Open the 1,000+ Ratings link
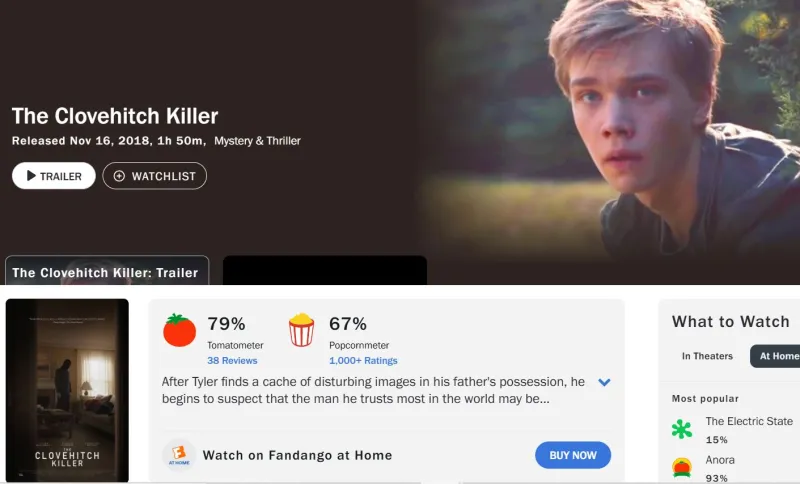 [x=363, y=361]
